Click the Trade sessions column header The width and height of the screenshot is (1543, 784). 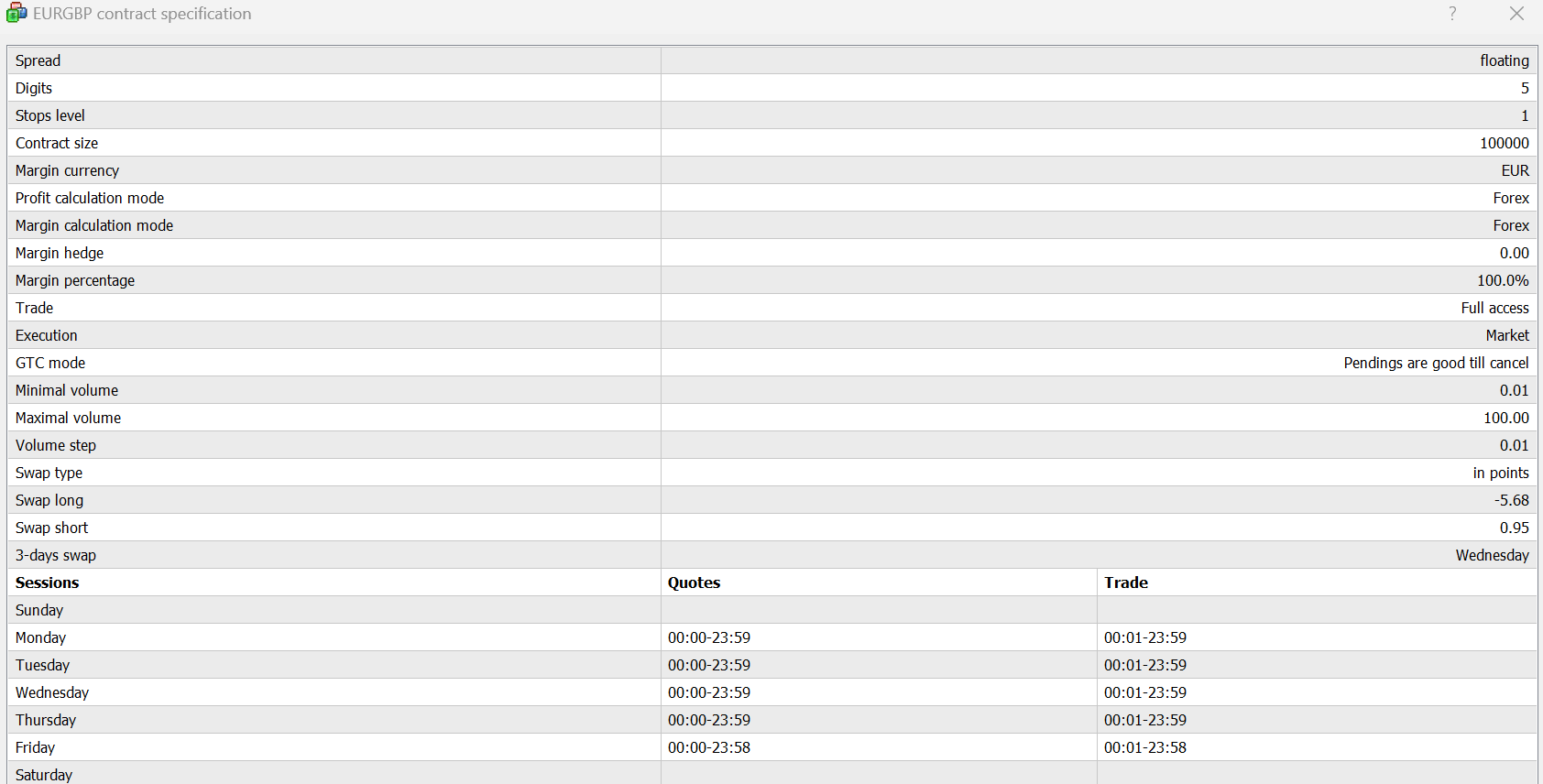click(x=1126, y=583)
